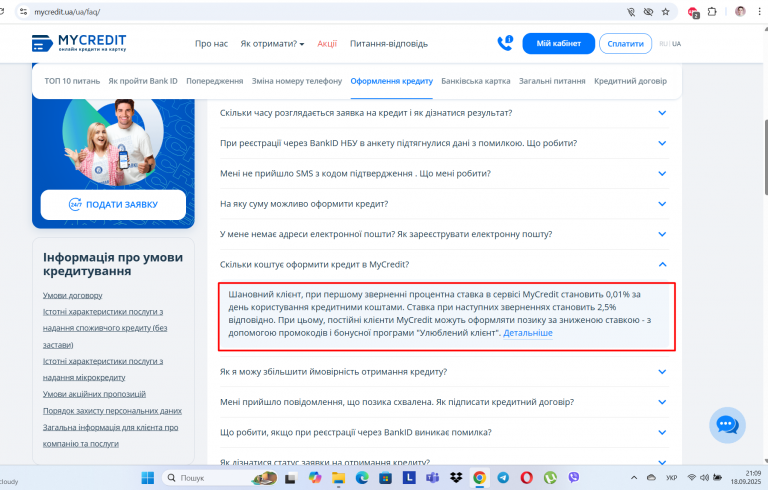Expand 'збільшити ймовірність отримання кредиту' question
Viewport: 768px width, 490px height.
(x=444, y=372)
